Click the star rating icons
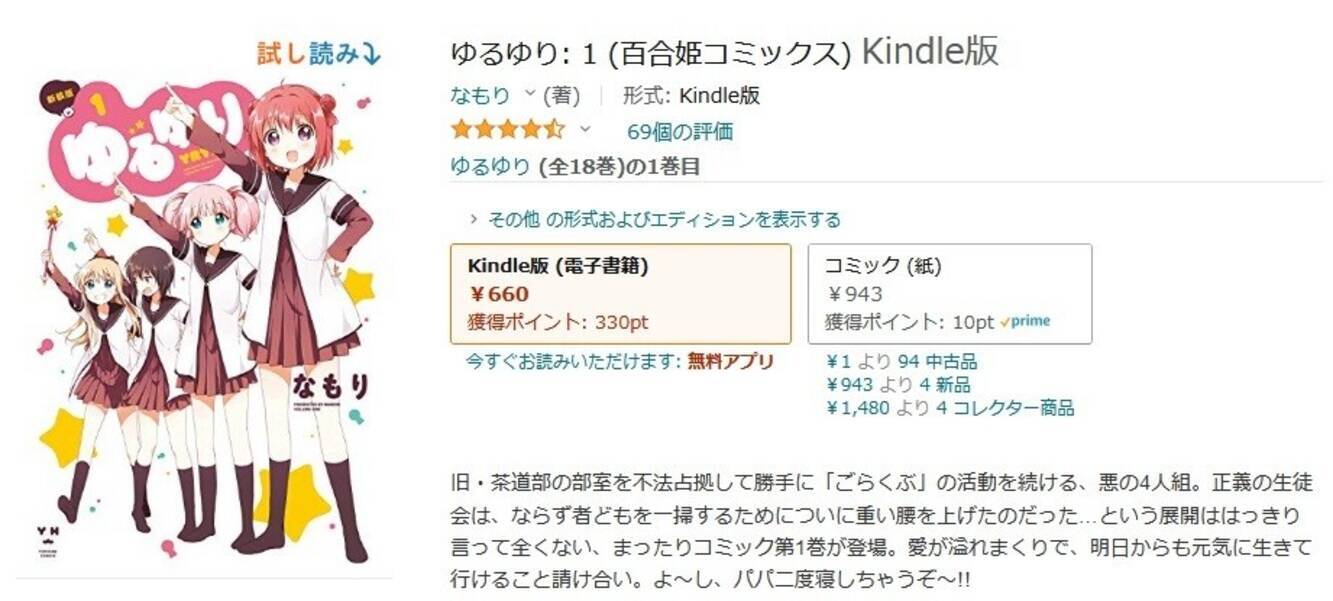Image resolution: width=1333 pixels, height=601 pixels. (507, 130)
